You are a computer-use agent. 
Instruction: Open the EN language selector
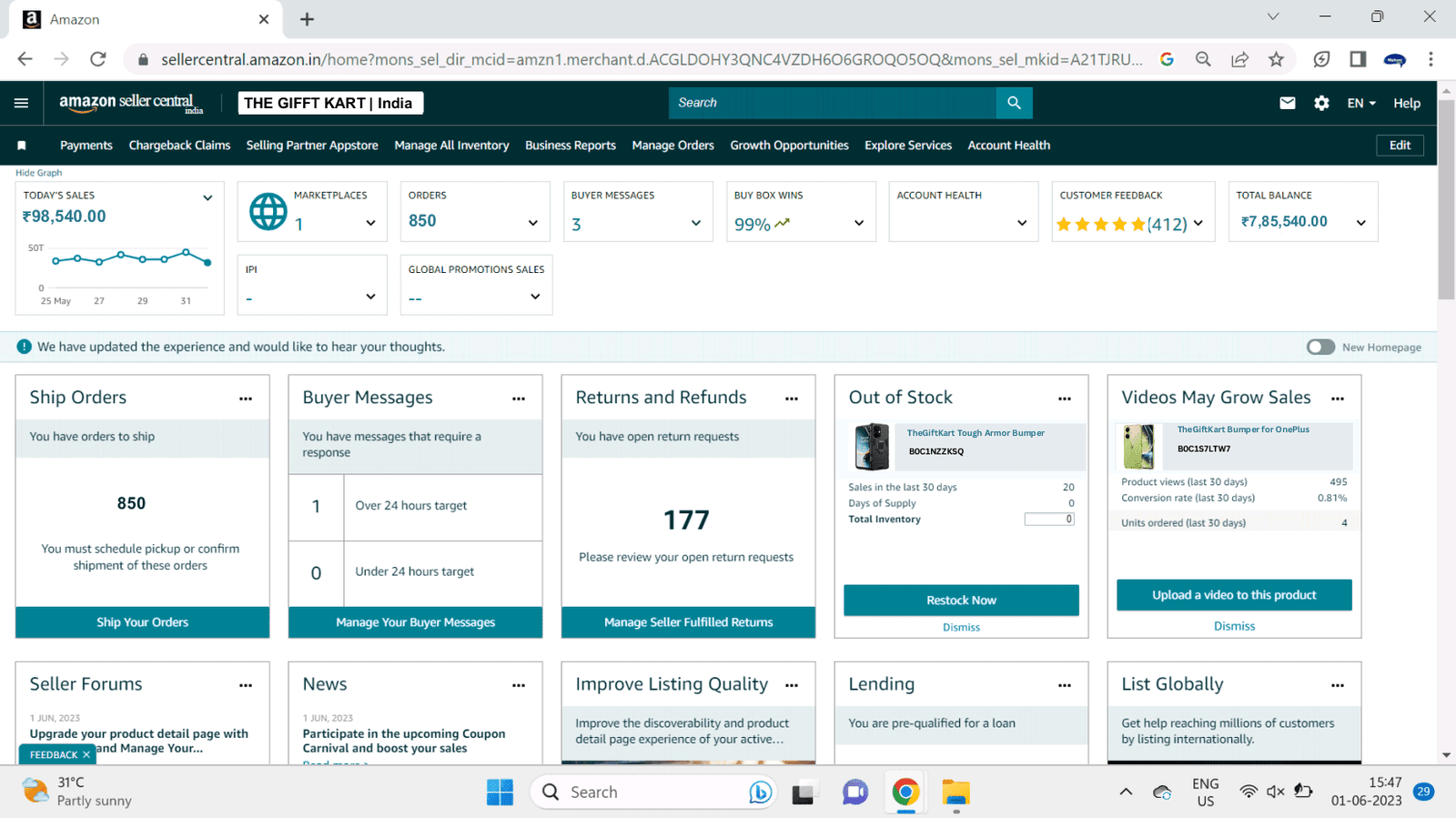pyautogui.click(x=1361, y=103)
